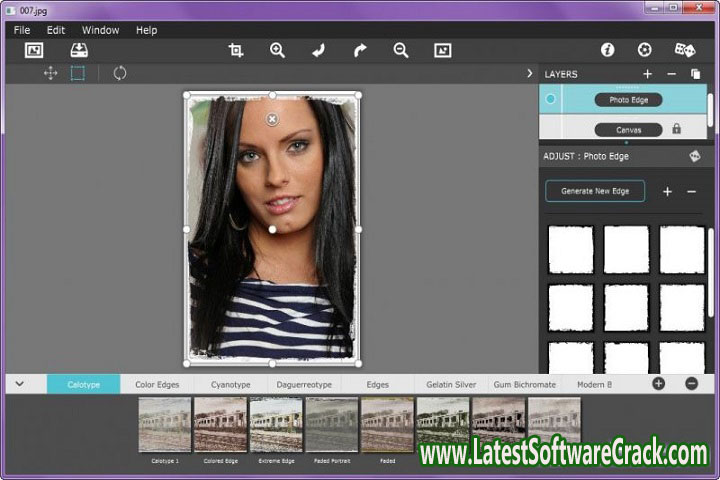Click minus beside Generate New Edge
Image resolution: width=720 pixels, height=480 pixels.
692,192
